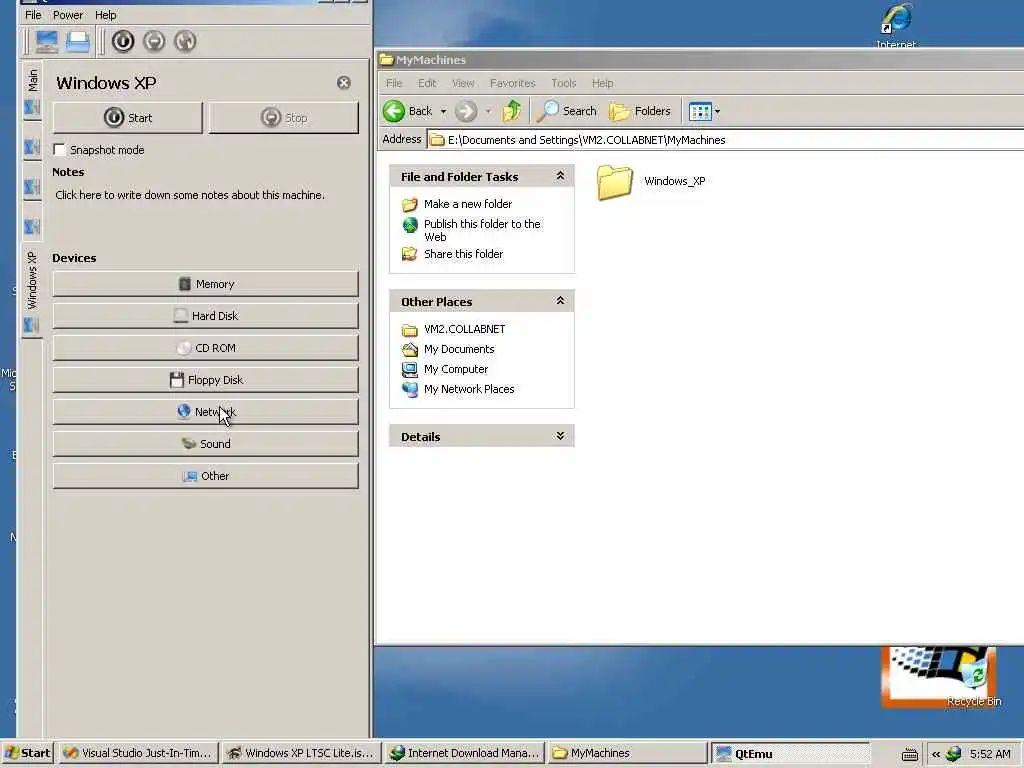1024x768 pixels.
Task: Select the Windows_XP folder
Action: 651,182
